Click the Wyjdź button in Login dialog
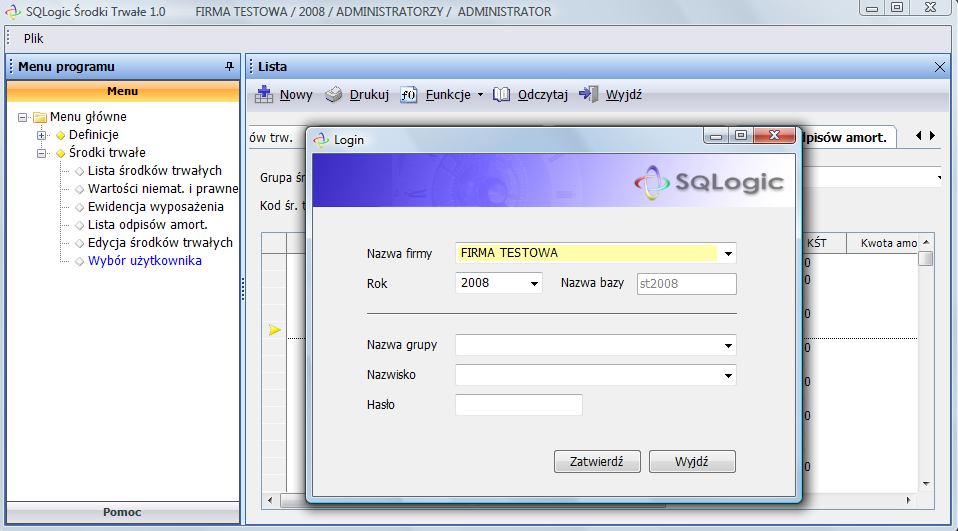958x531 pixels. coord(692,461)
